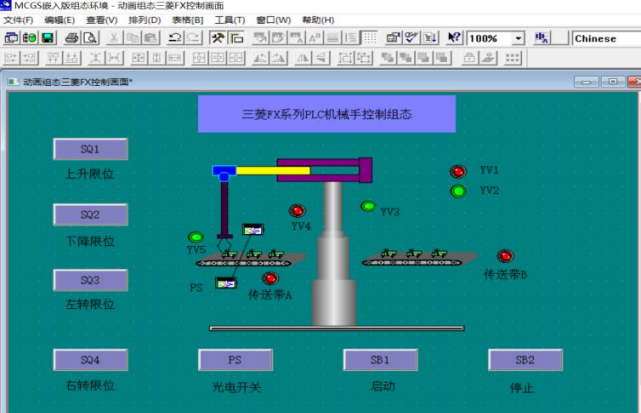This screenshot has width=641, height=413.
Task: Toggle the grid dots display icon
Action: tap(370, 38)
